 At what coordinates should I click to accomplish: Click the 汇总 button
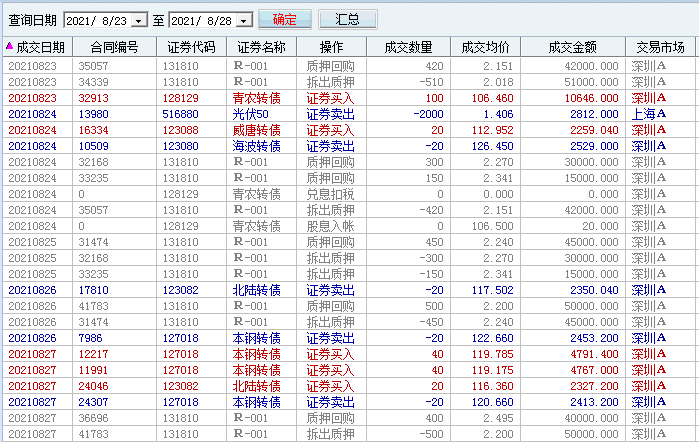click(347, 20)
